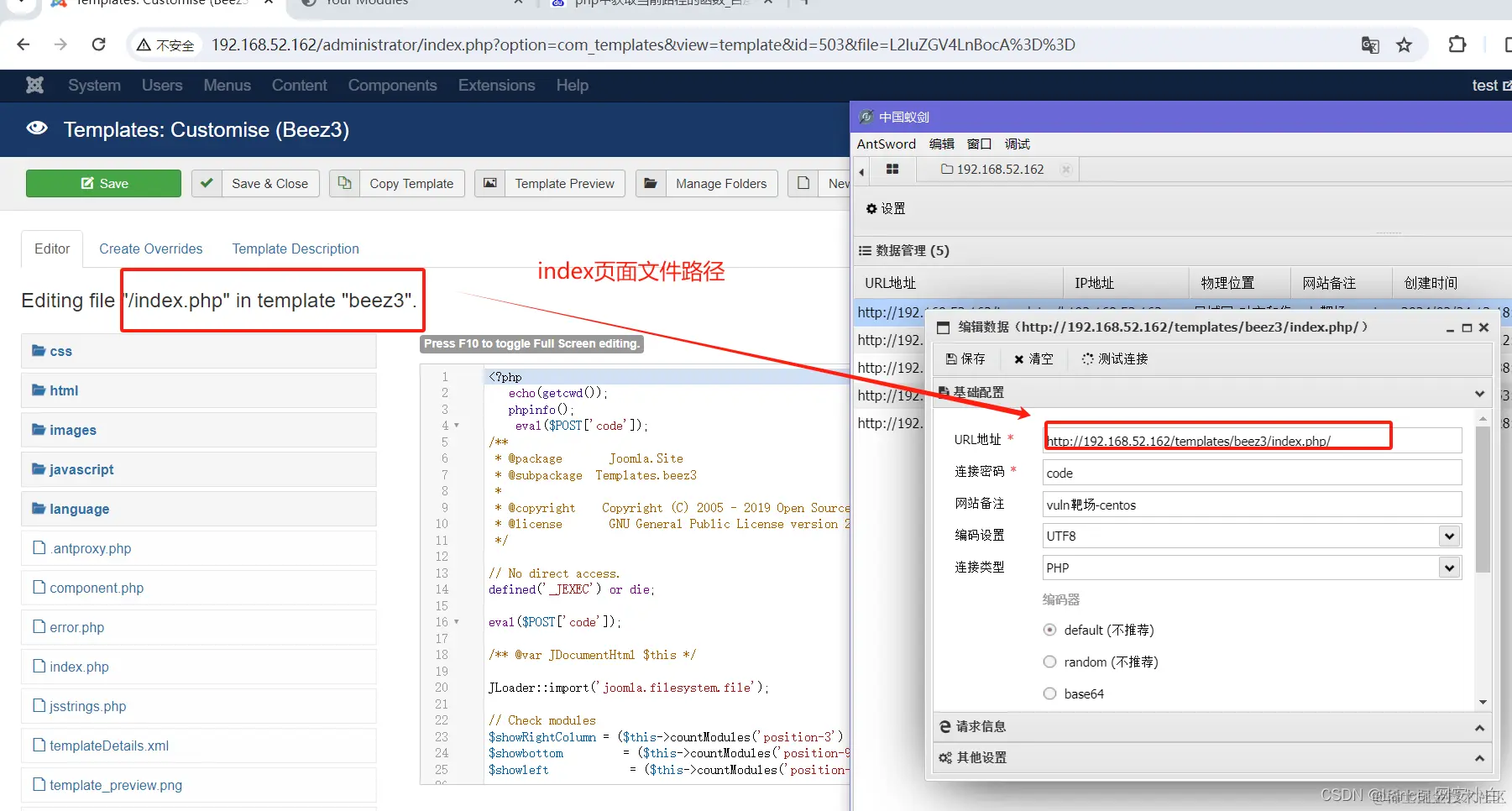Open the Extensions menu in Joomla
1512x811 pixels.
tap(496, 86)
